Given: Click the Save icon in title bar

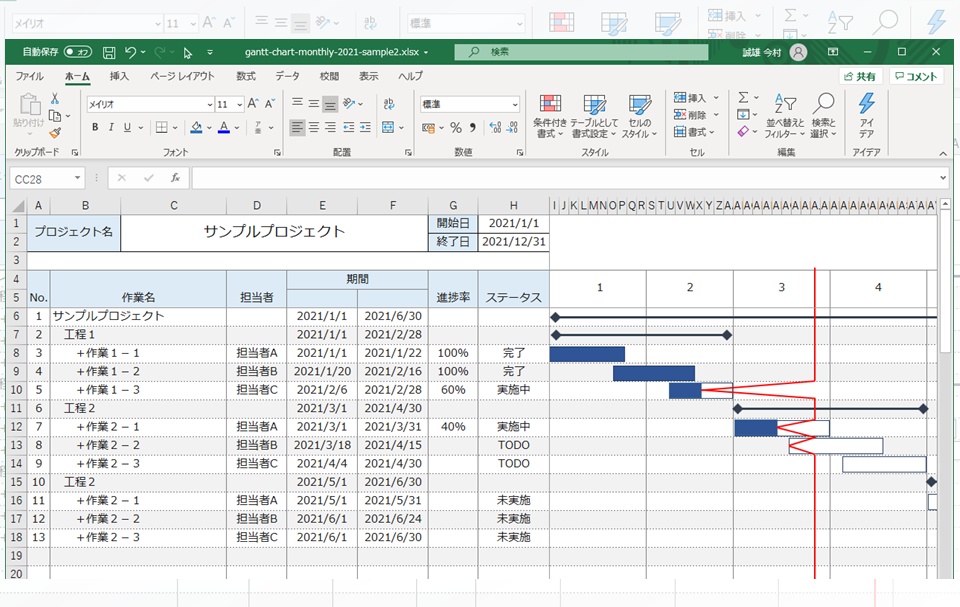Looking at the screenshot, I should tap(109, 53).
